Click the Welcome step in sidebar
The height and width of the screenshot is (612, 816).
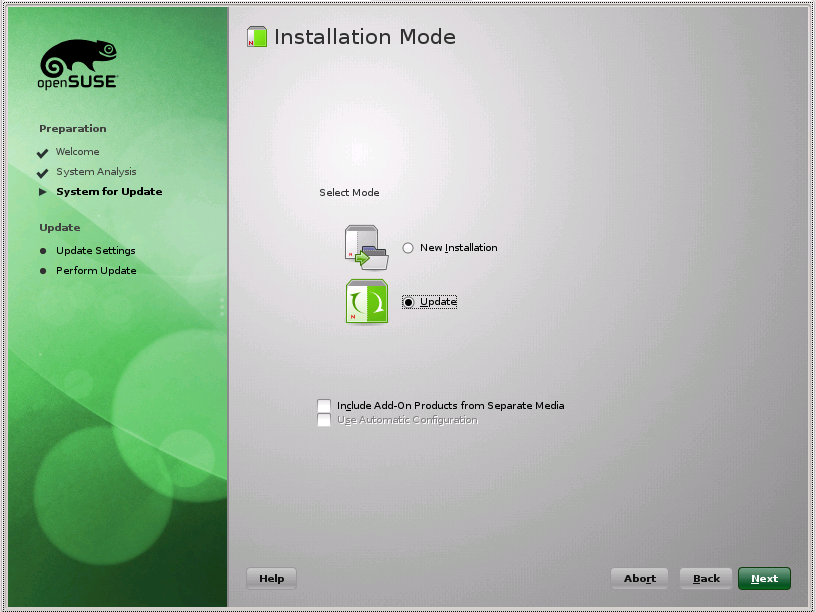[x=78, y=151]
